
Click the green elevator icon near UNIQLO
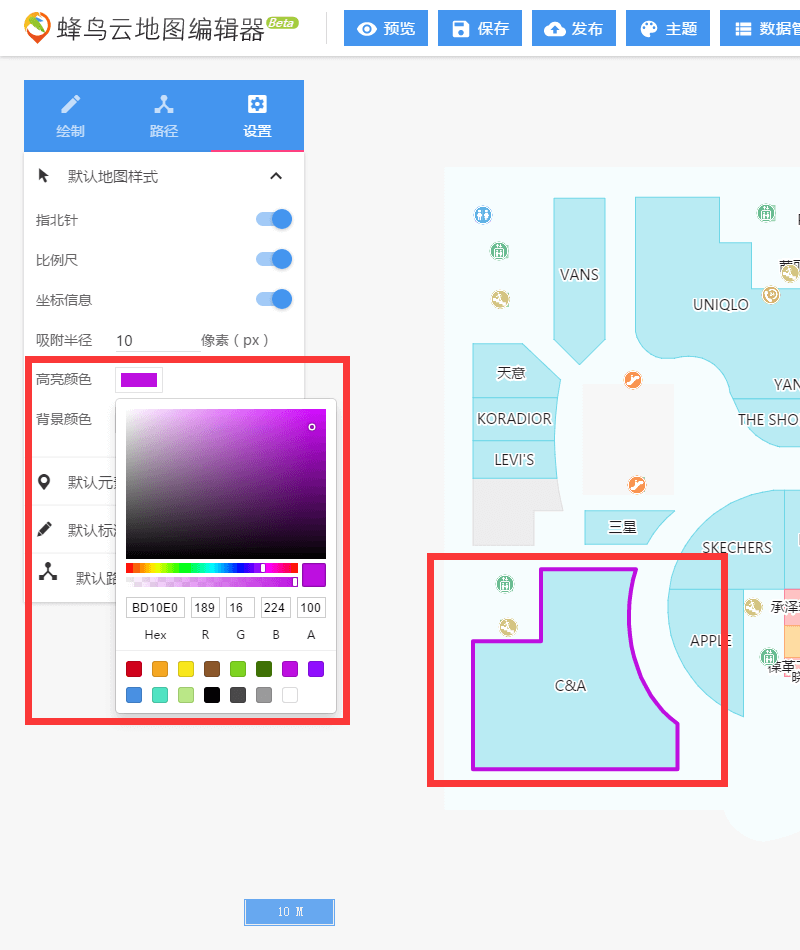click(767, 213)
